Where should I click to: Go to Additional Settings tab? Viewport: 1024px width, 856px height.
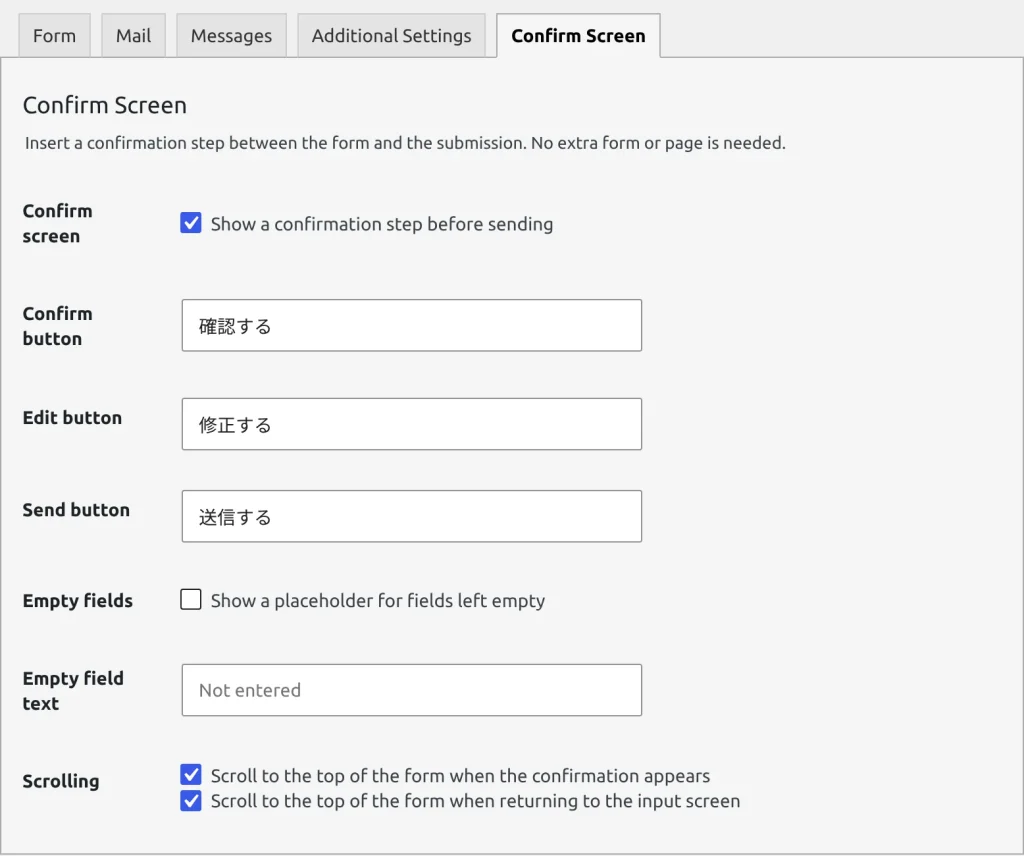(391, 35)
